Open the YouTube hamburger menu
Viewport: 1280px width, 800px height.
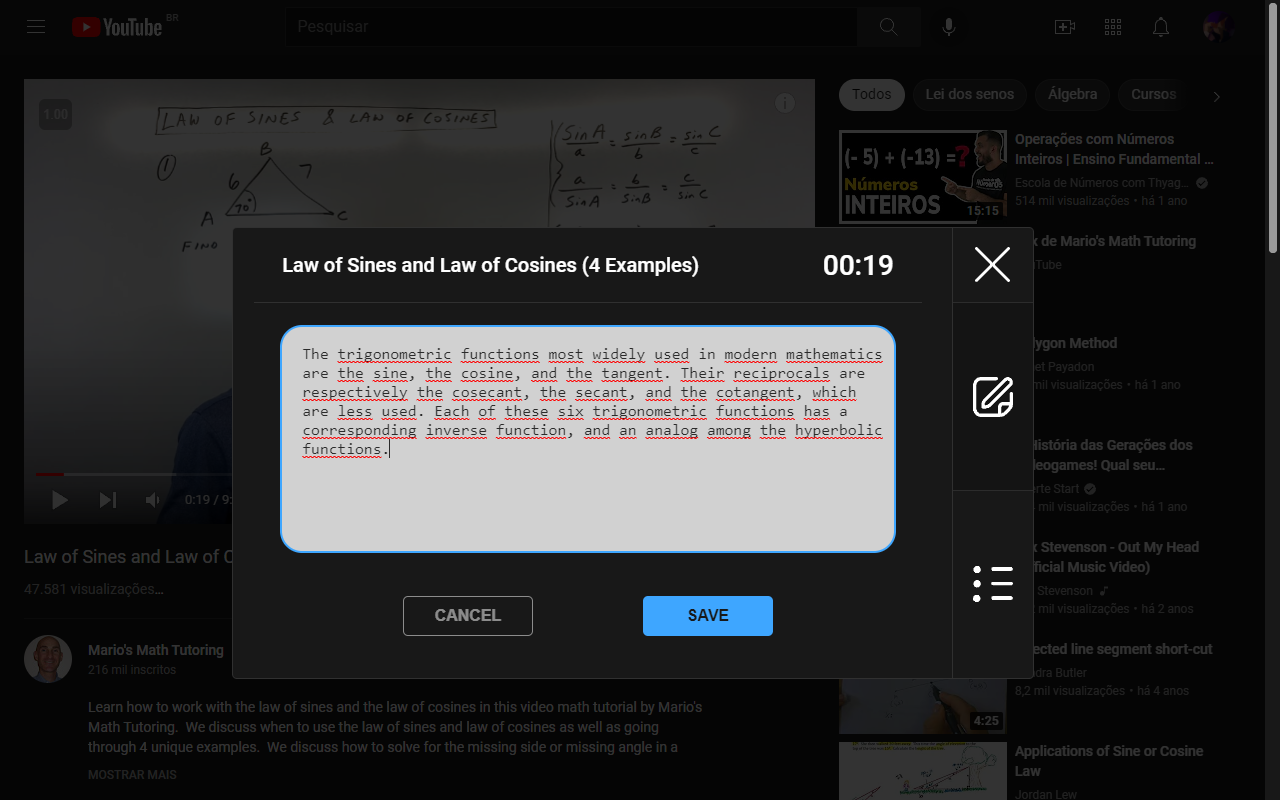[35, 27]
